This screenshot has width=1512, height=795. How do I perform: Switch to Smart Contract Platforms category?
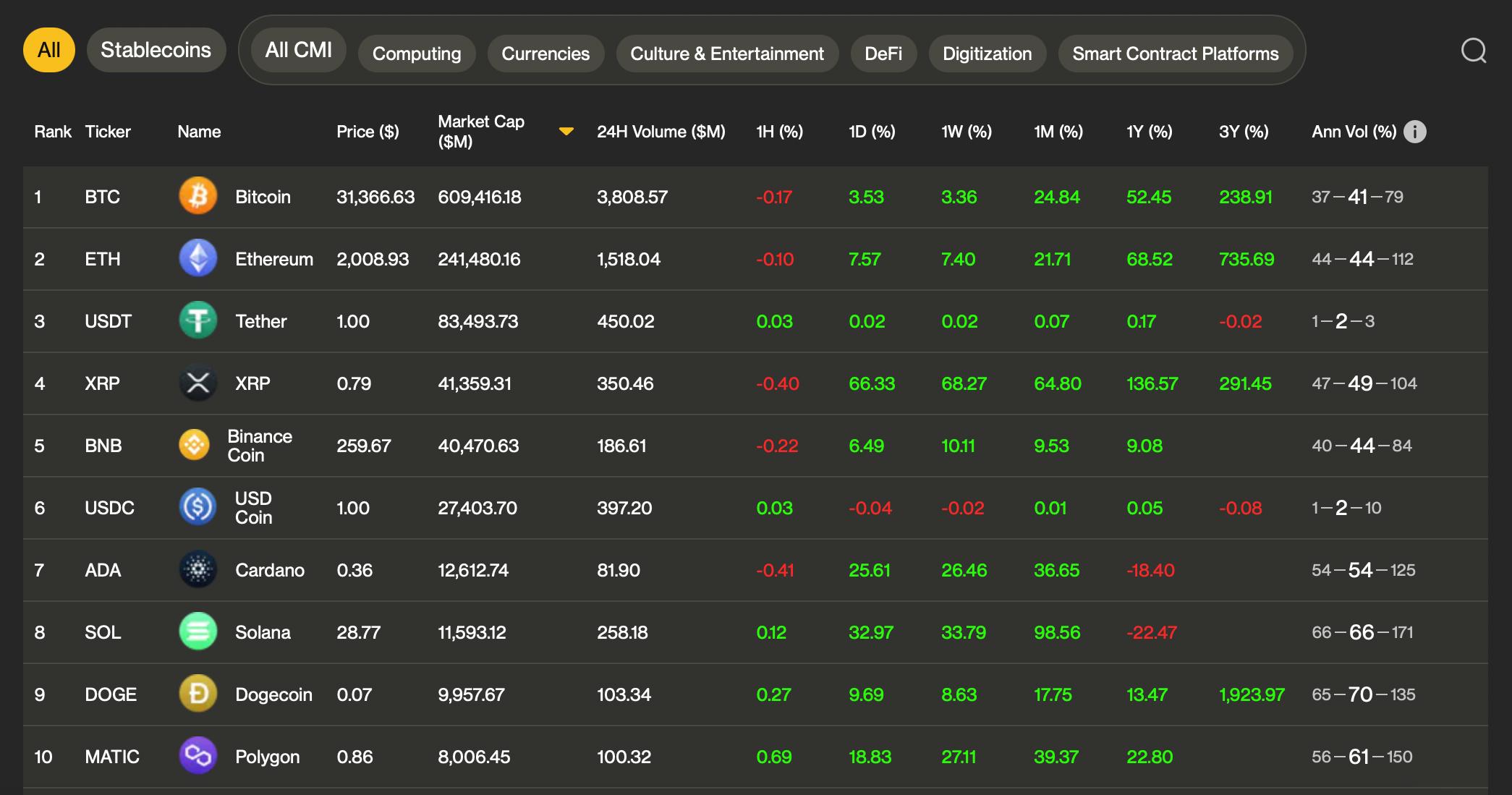[1175, 54]
